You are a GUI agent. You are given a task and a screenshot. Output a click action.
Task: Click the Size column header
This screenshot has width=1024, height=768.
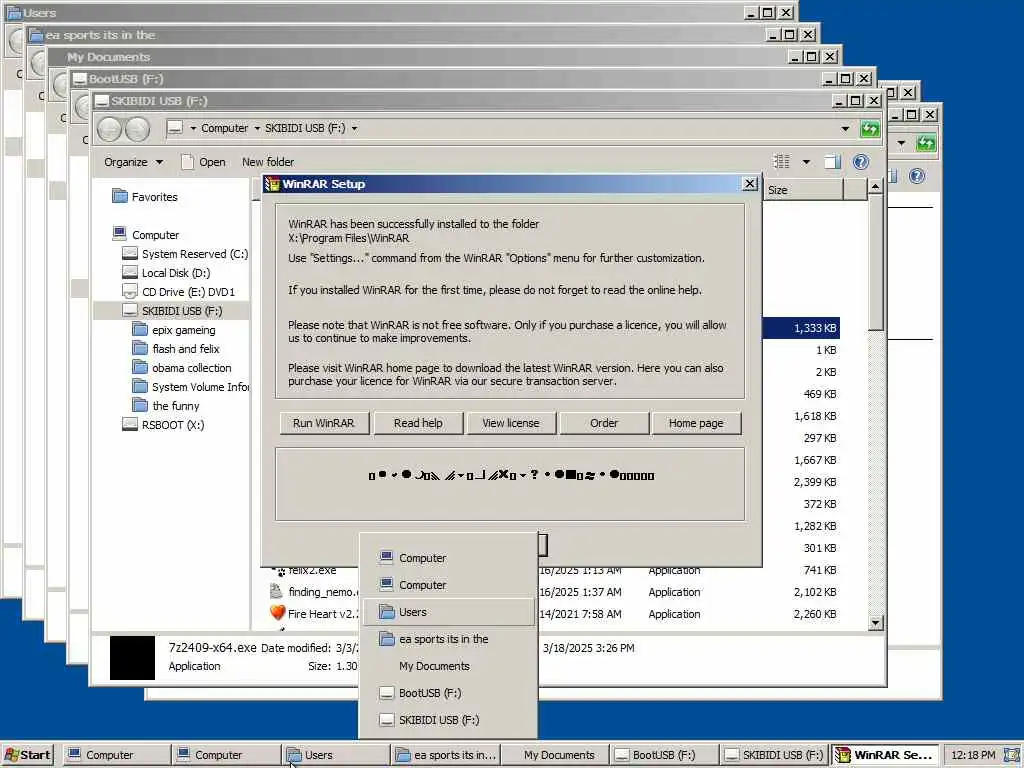pos(803,190)
